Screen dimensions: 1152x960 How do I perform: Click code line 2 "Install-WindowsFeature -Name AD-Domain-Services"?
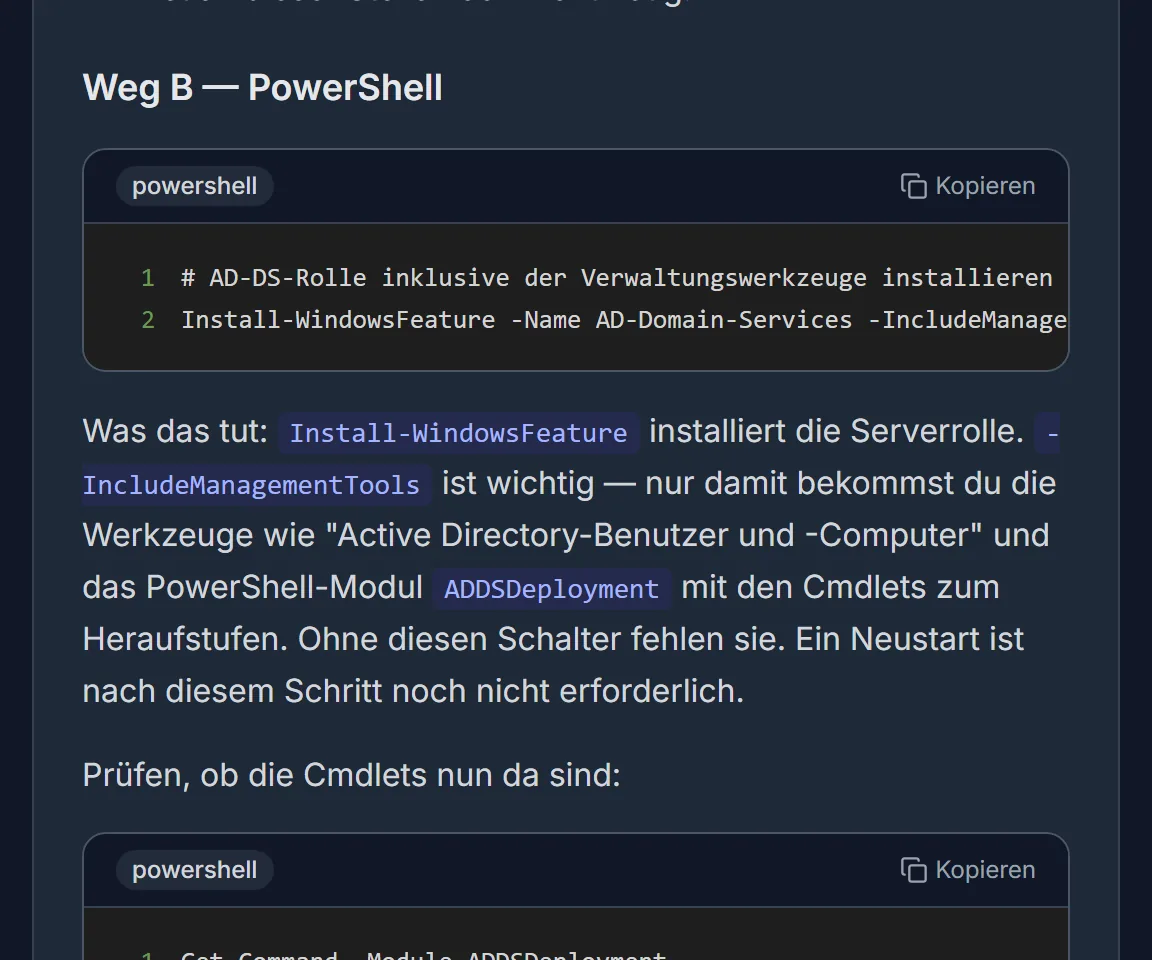(x=516, y=320)
